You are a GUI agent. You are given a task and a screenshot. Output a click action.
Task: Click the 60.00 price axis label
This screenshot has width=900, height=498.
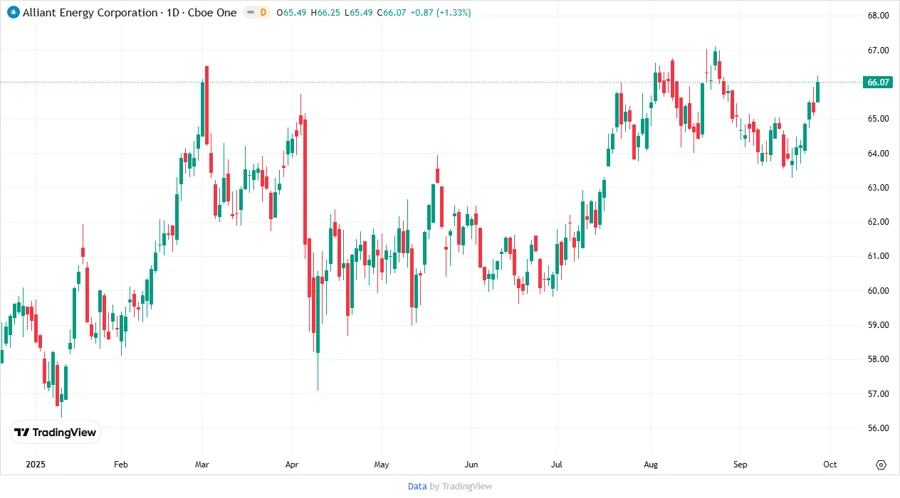click(x=878, y=290)
